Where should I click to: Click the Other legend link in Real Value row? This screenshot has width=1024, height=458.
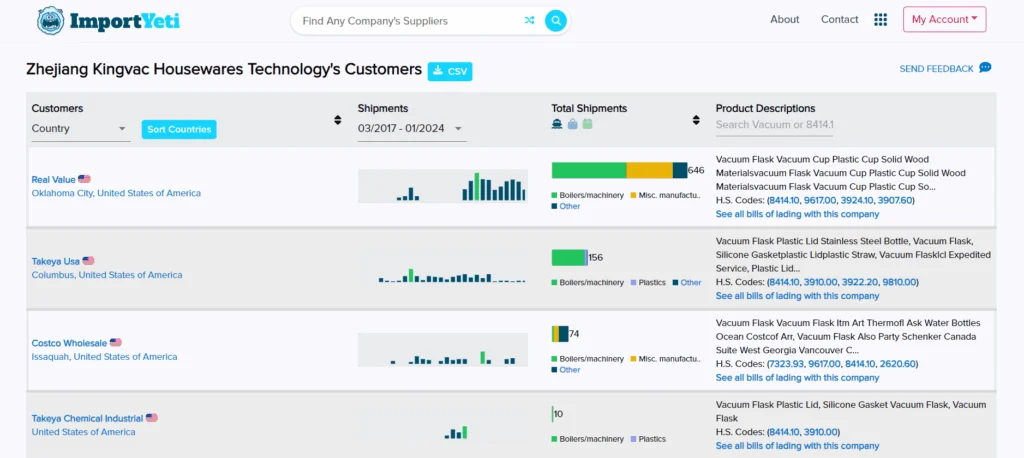[569, 206]
